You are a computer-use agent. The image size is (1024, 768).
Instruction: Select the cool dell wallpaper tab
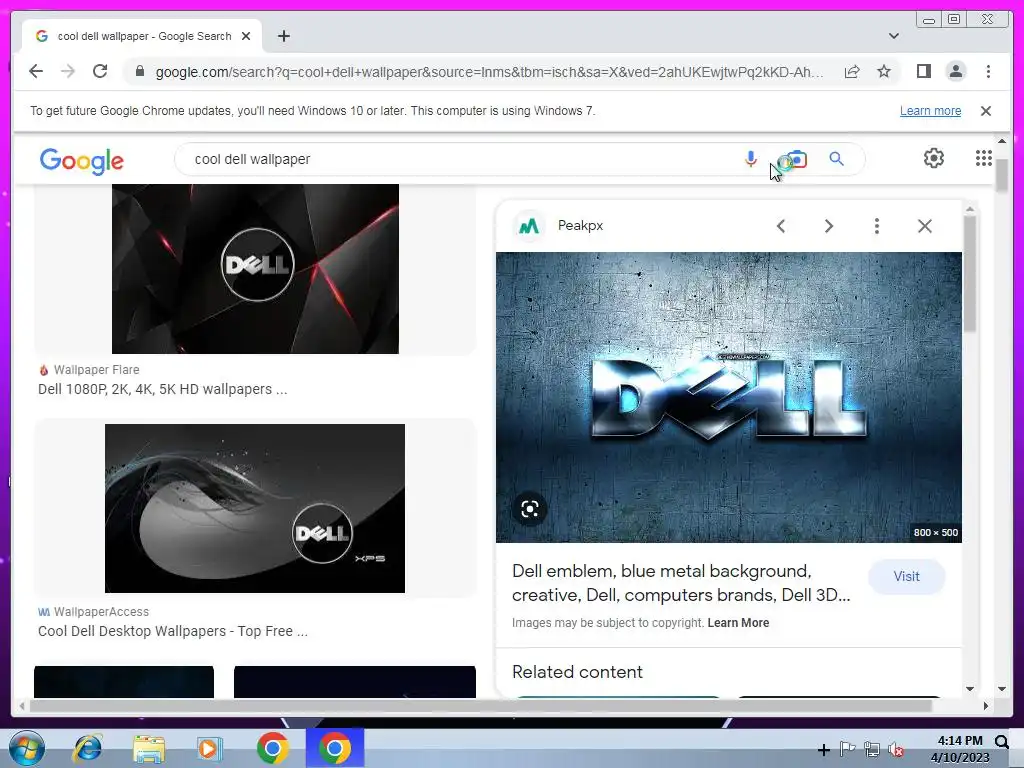(x=142, y=36)
